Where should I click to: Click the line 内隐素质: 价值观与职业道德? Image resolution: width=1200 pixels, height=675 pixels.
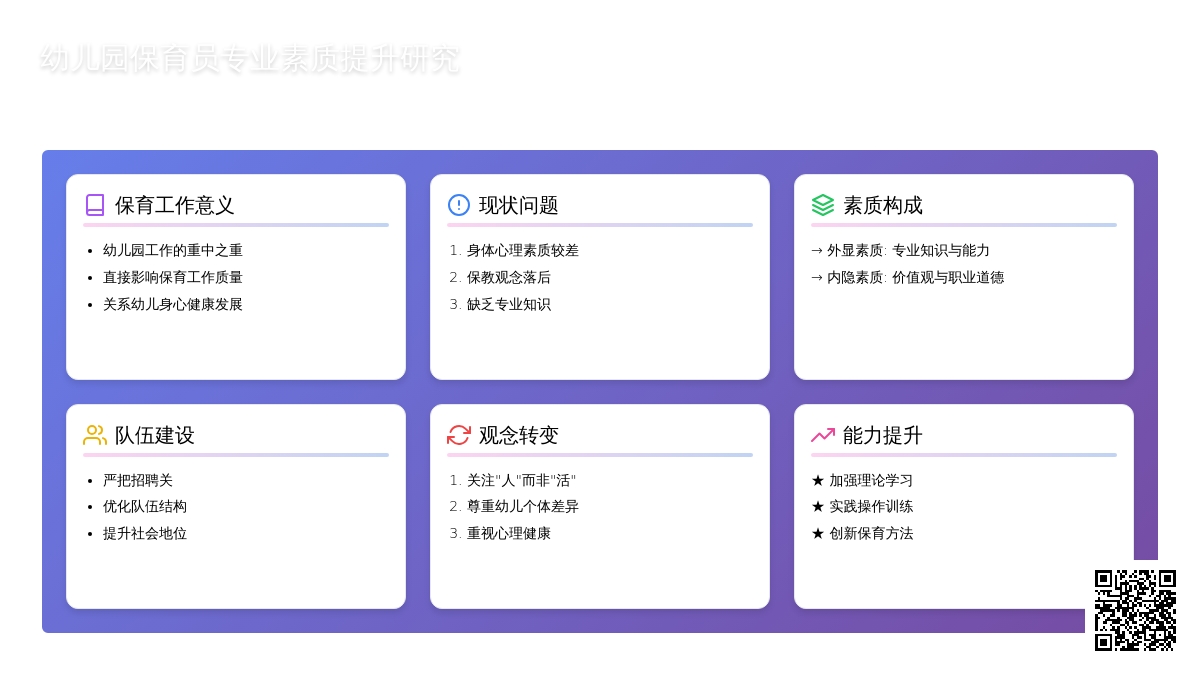coord(907,277)
